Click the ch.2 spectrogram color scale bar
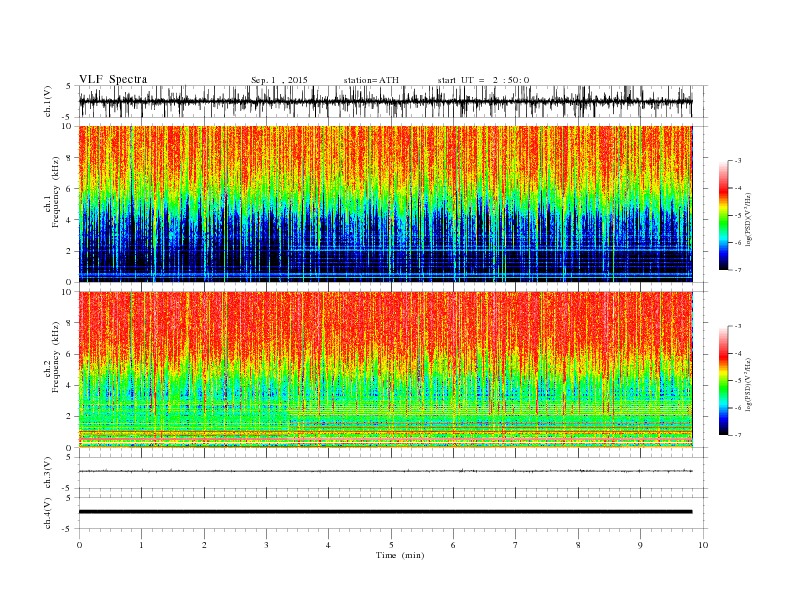Viewport: 792px width, 612px height. [x=723, y=381]
